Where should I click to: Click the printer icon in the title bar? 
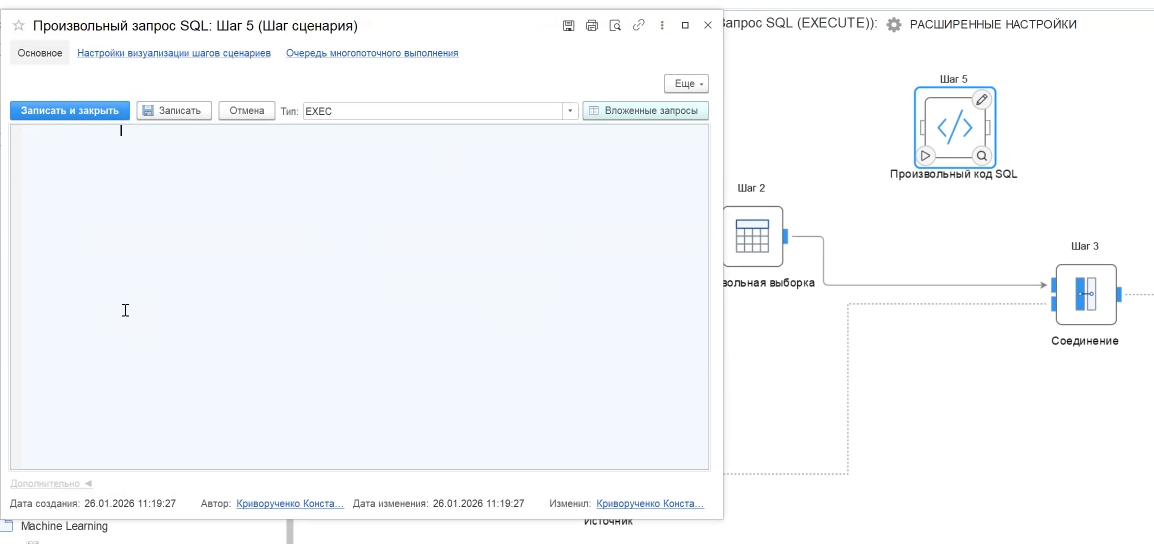pyautogui.click(x=592, y=26)
